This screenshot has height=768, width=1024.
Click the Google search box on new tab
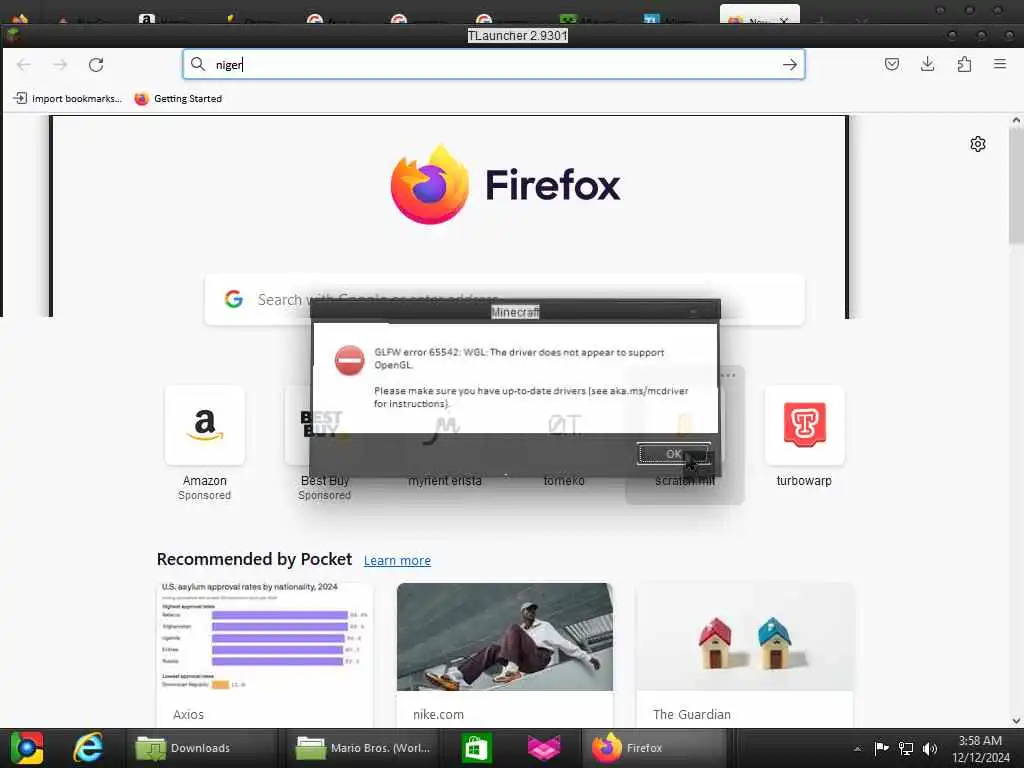[x=504, y=299]
